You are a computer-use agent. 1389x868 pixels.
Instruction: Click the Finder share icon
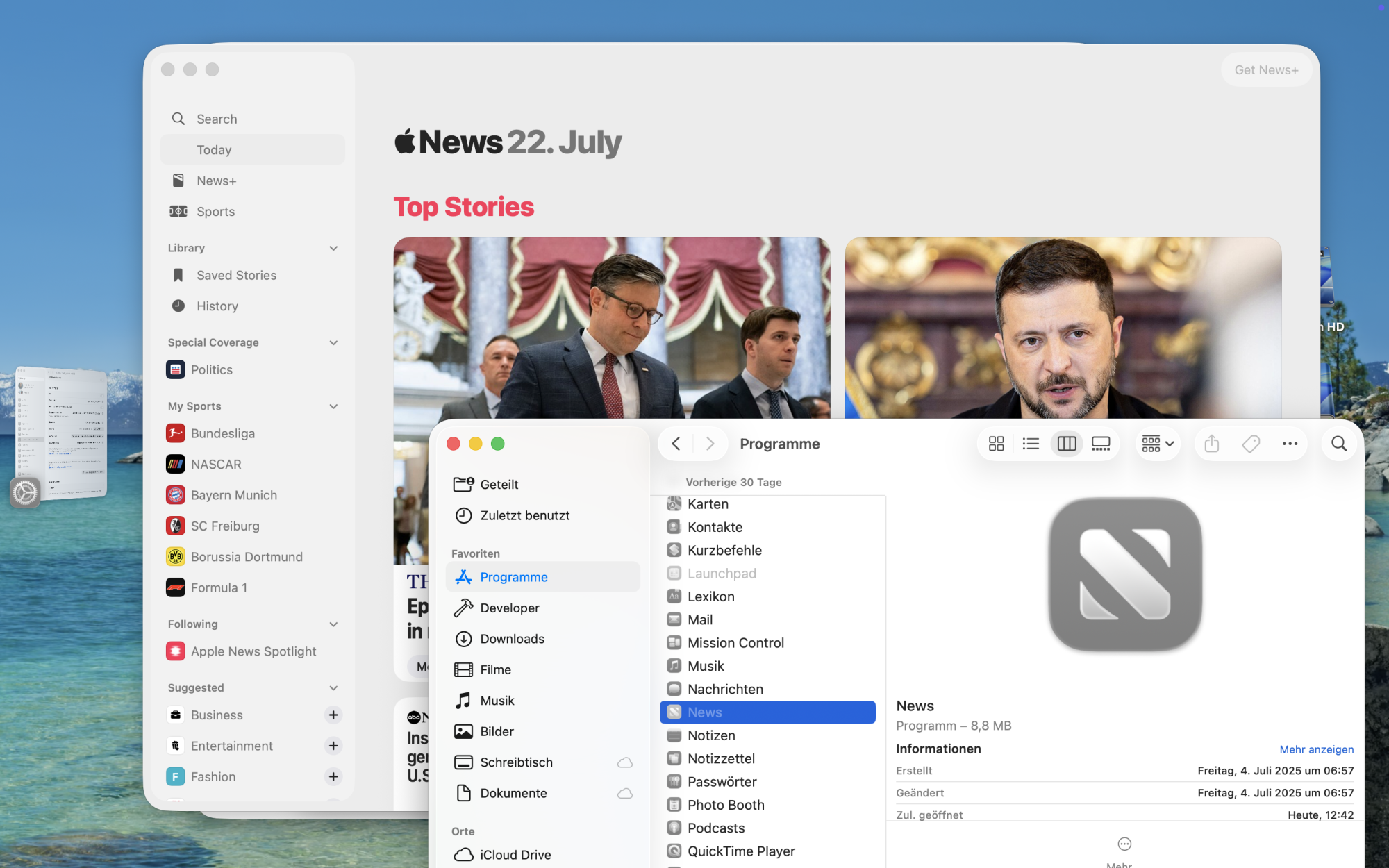pyautogui.click(x=1212, y=444)
